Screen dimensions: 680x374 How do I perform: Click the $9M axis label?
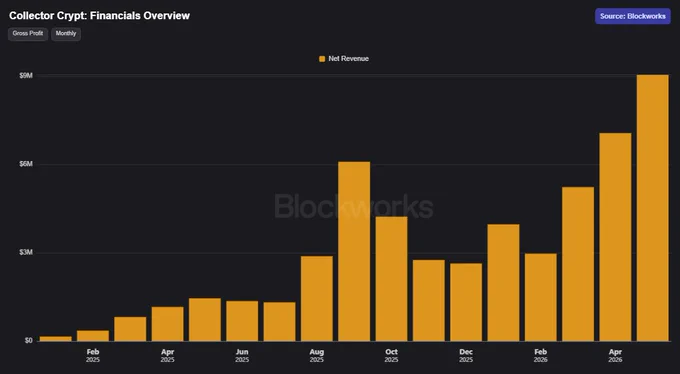coord(26,75)
